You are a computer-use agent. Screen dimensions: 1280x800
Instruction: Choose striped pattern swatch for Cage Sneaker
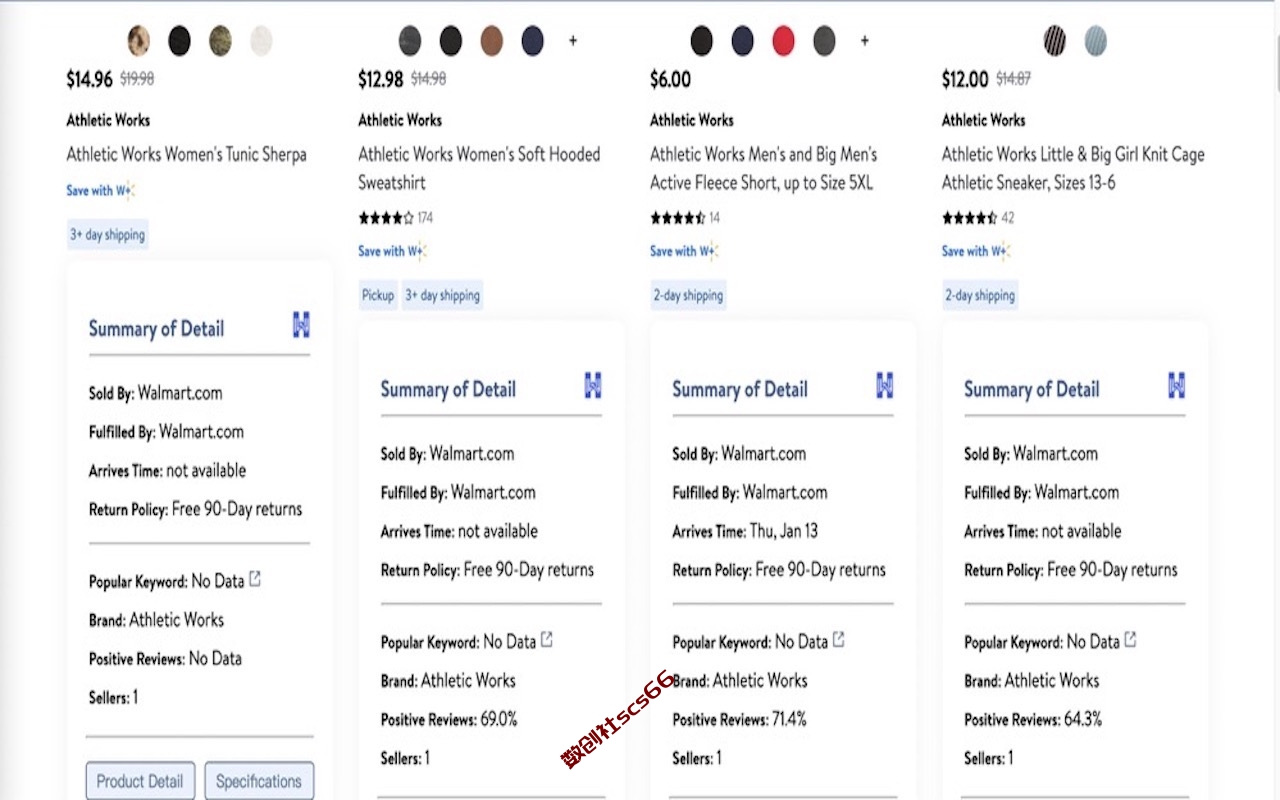pos(1055,41)
